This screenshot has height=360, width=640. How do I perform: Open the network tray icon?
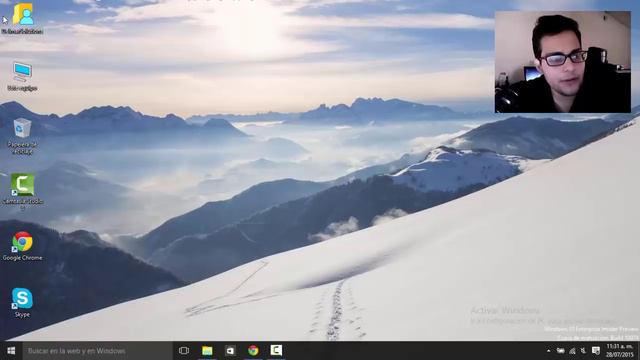pyautogui.click(x=572, y=351)
